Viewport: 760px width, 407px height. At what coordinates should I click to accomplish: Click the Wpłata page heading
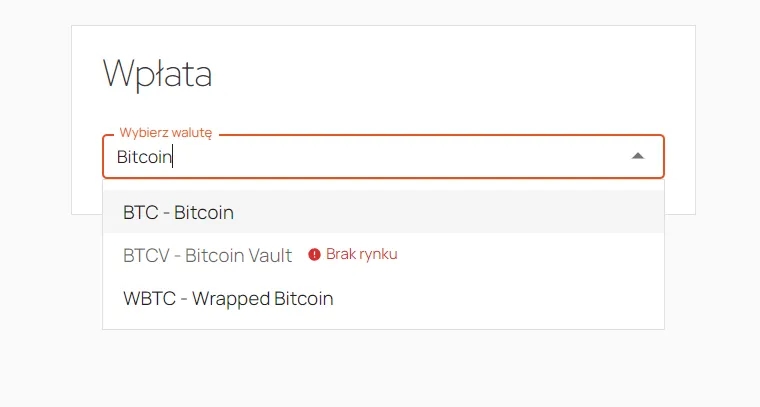(158, 74)
